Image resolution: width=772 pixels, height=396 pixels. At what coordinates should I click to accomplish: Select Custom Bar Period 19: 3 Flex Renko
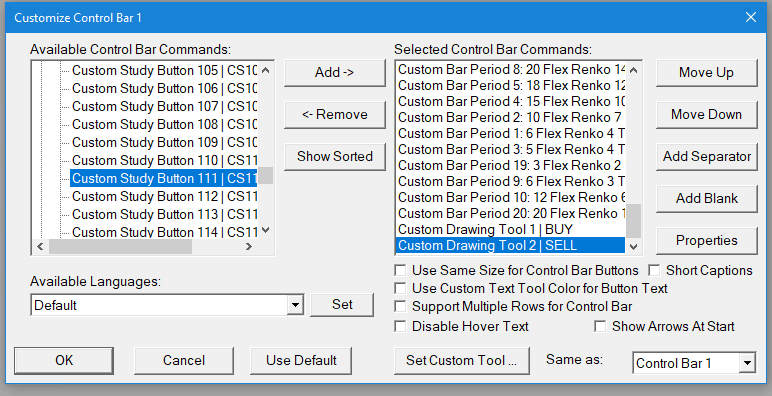click(x=511, y=165)
